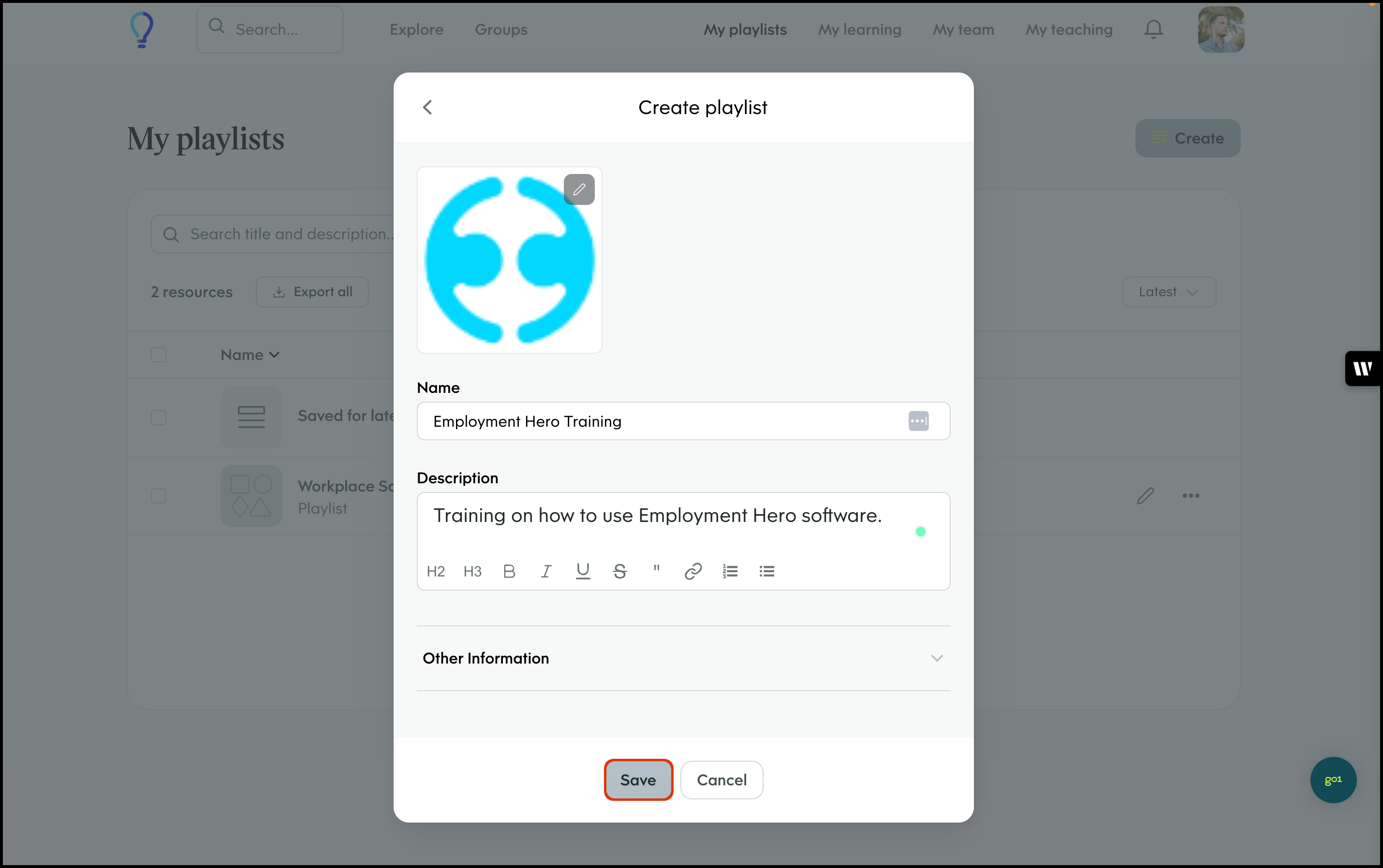This screenshot has height=868, width=1383.
Task: Click the back arrow in Create playlist dialog
Action: coord(427,107)
